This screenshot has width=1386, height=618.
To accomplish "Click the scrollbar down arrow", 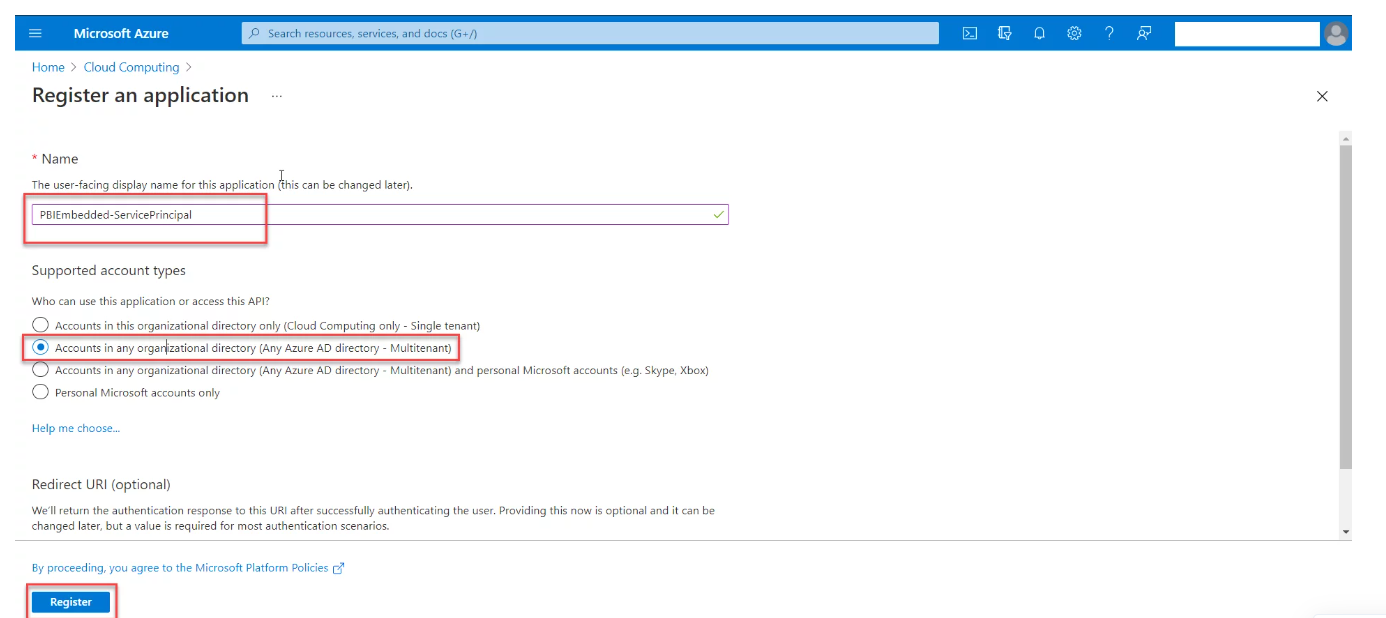I will click(1345, 531).
